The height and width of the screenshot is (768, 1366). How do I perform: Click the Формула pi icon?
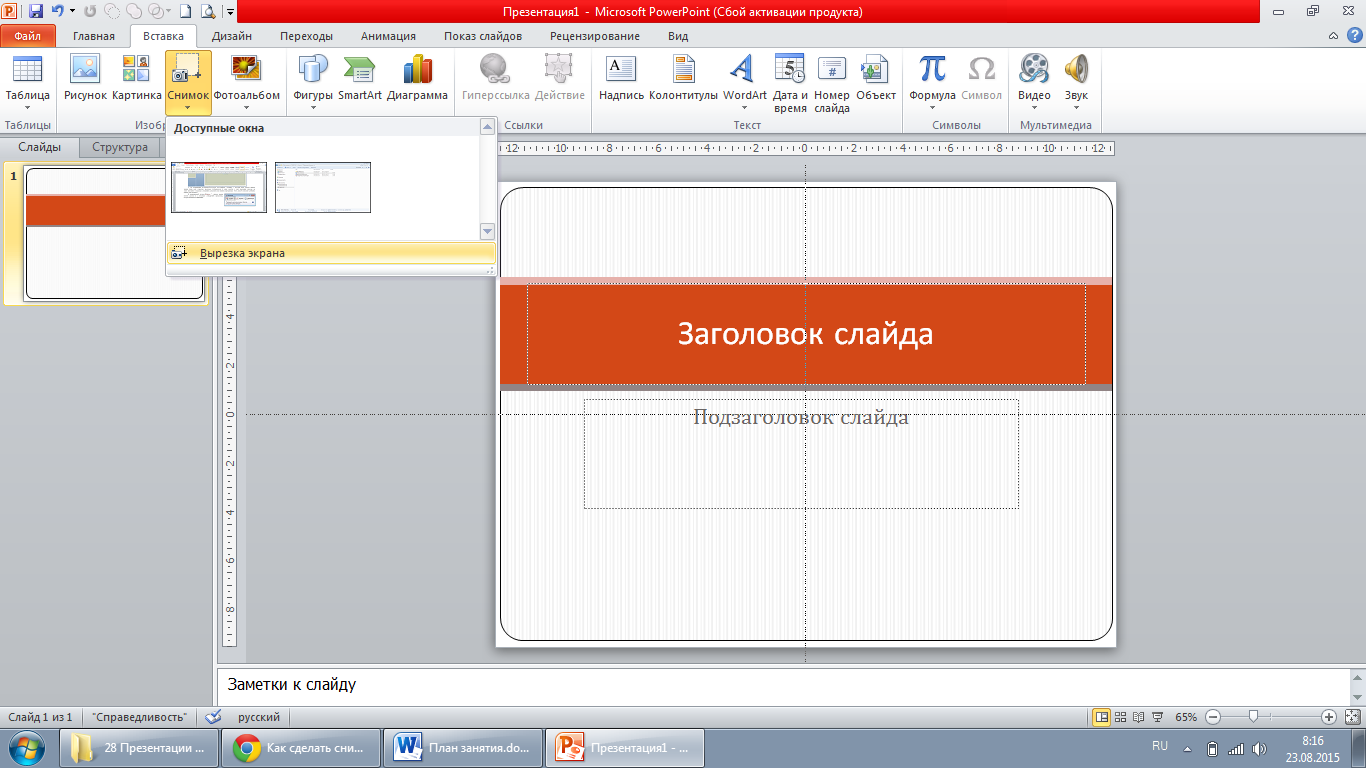pyautogui.click(x=932, y=68)
